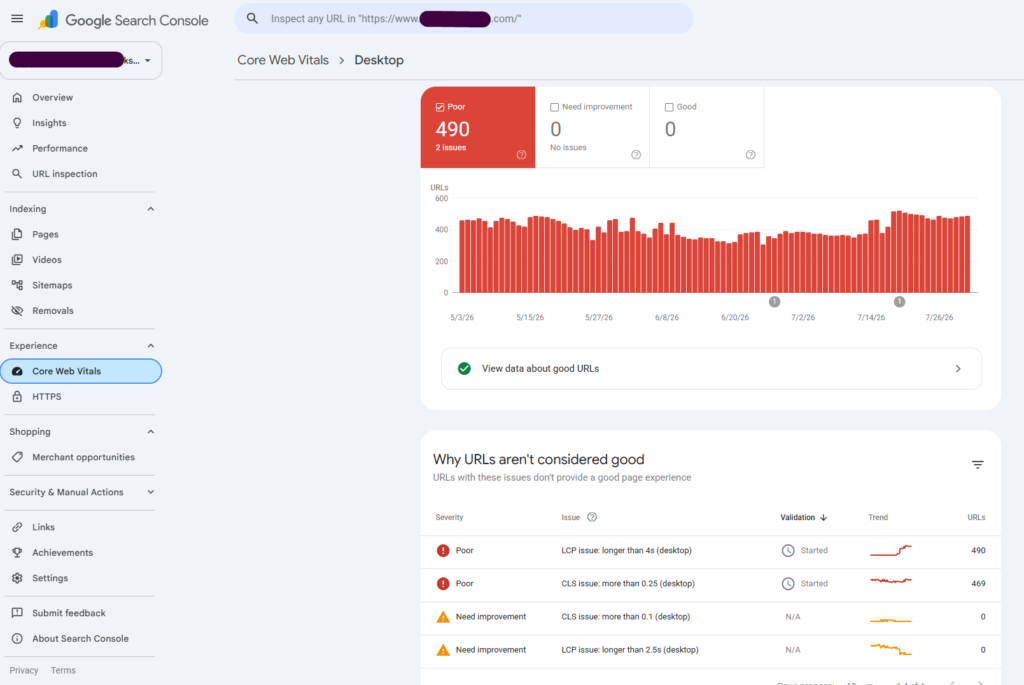Click the Overview home icon
This screenshot has height=685, width=1024.
pos(17,97)
